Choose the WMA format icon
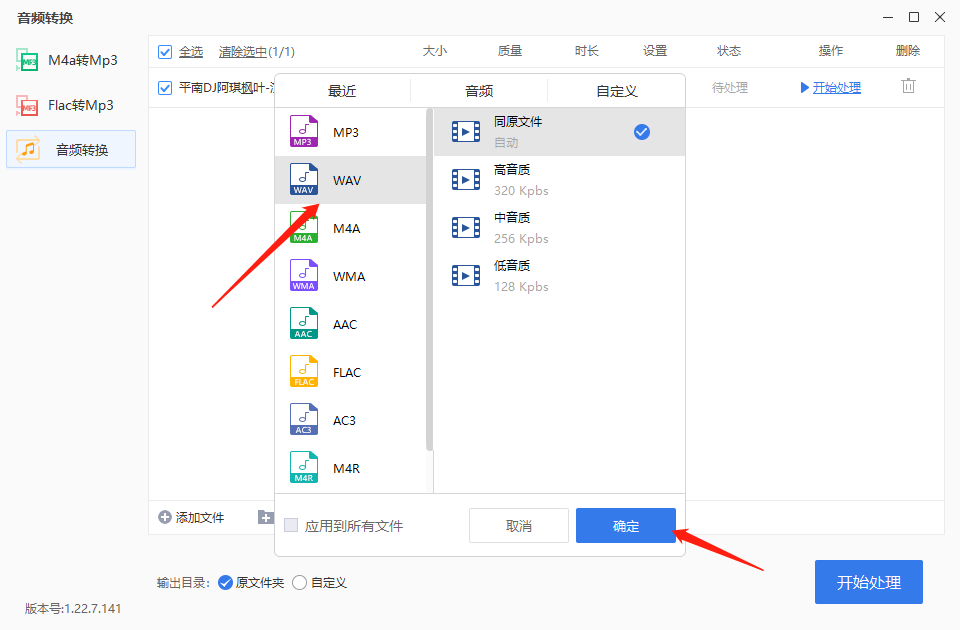Image resolution: width=960 pixels, height=630 pixels. coord(304,276)
